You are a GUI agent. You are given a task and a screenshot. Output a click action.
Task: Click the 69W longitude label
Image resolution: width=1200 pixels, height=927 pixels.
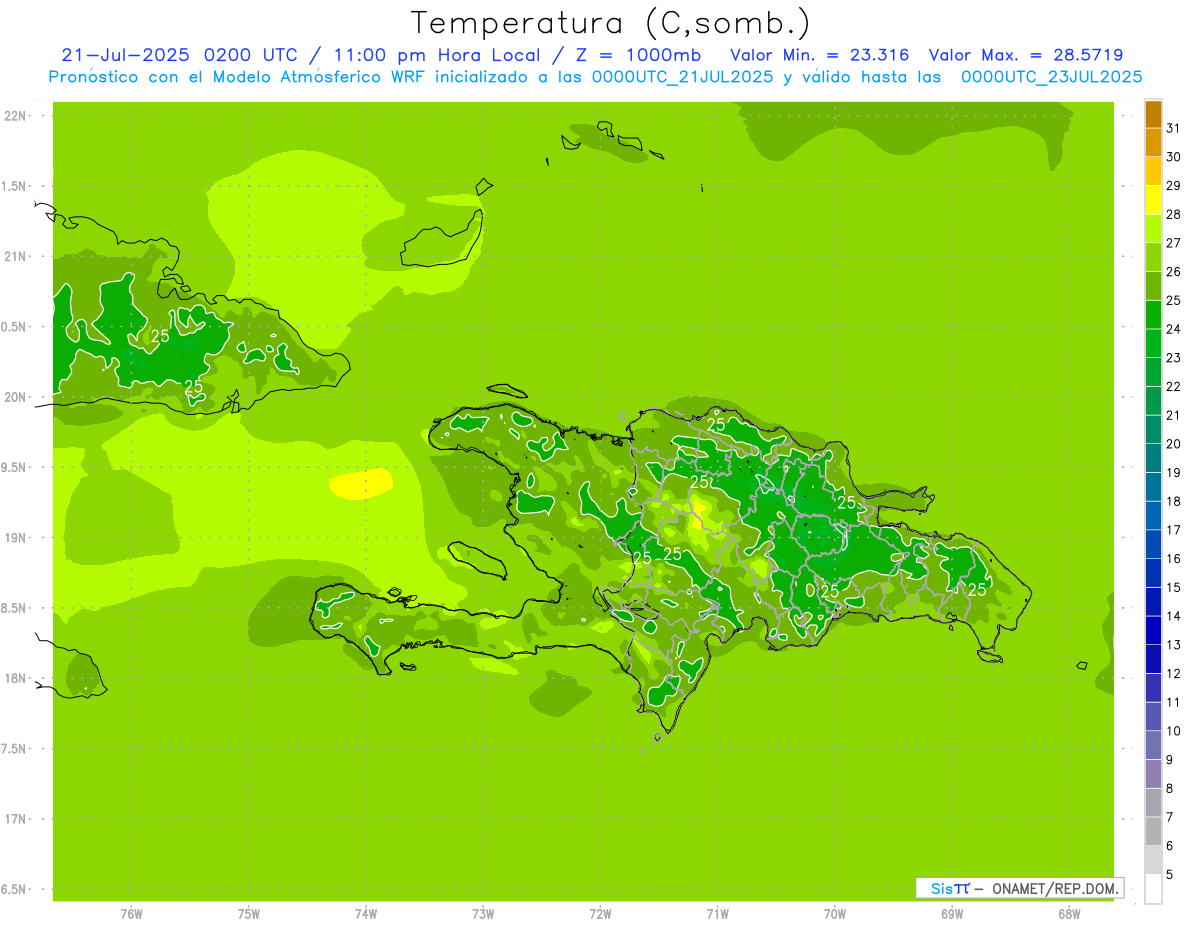point(952,914)
